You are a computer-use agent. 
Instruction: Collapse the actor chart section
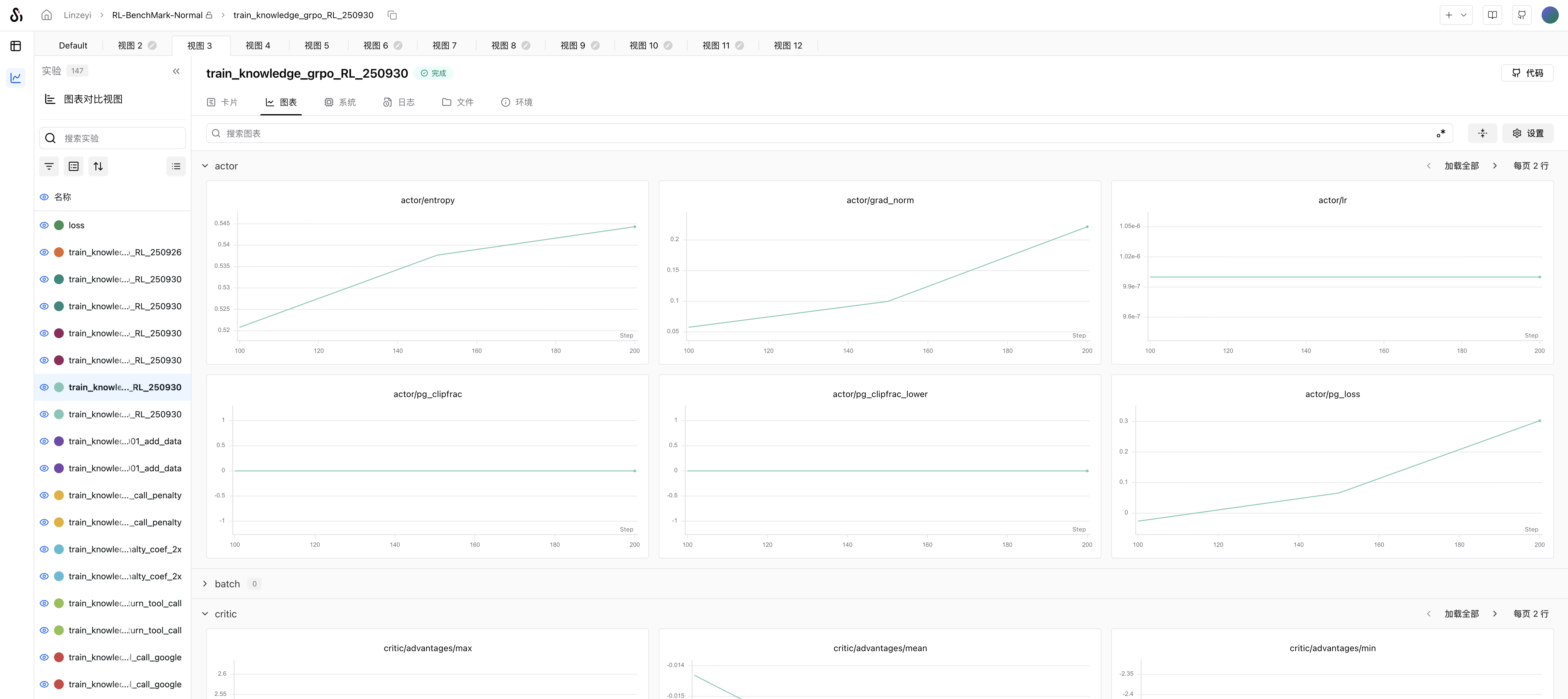click(x=205, y=166)
